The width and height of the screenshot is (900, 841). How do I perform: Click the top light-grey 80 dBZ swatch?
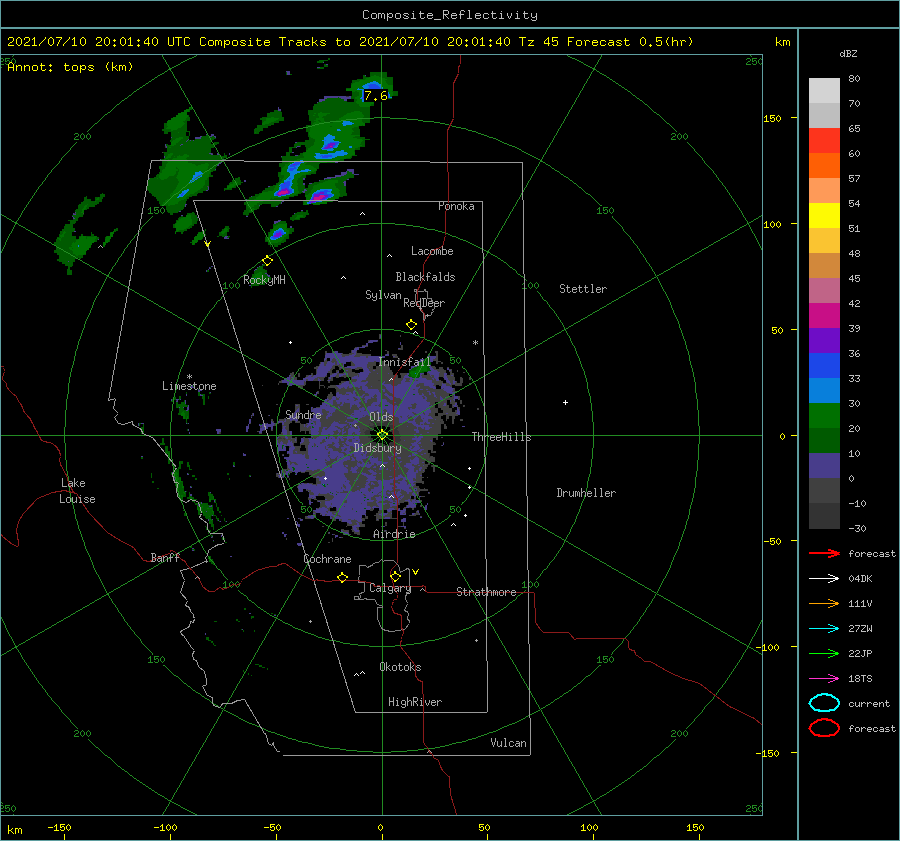click(824, 91)
